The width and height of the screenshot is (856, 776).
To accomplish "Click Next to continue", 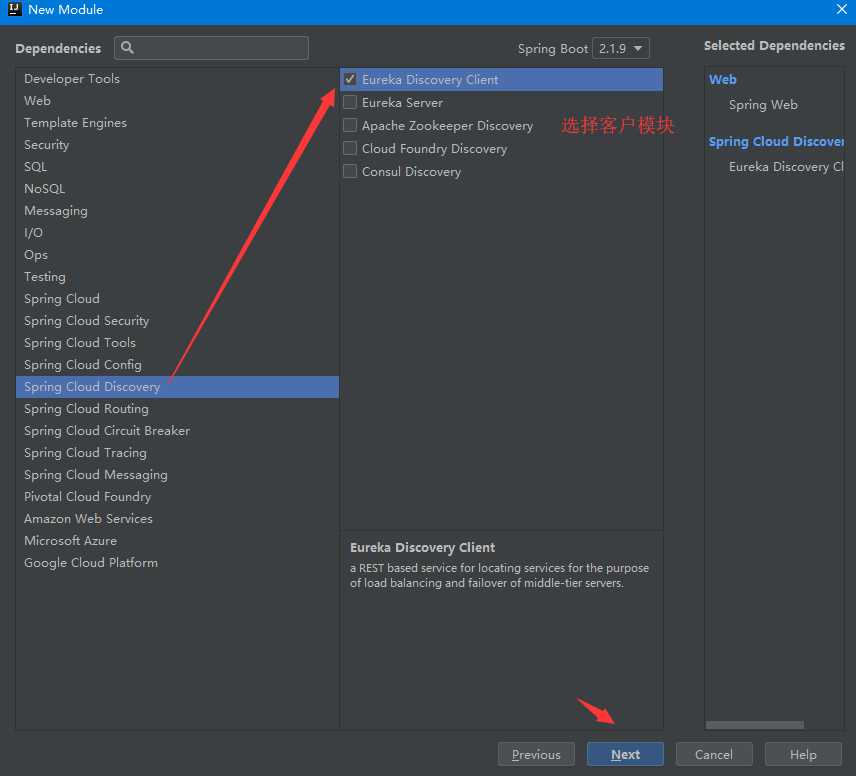I will (625, 754).
